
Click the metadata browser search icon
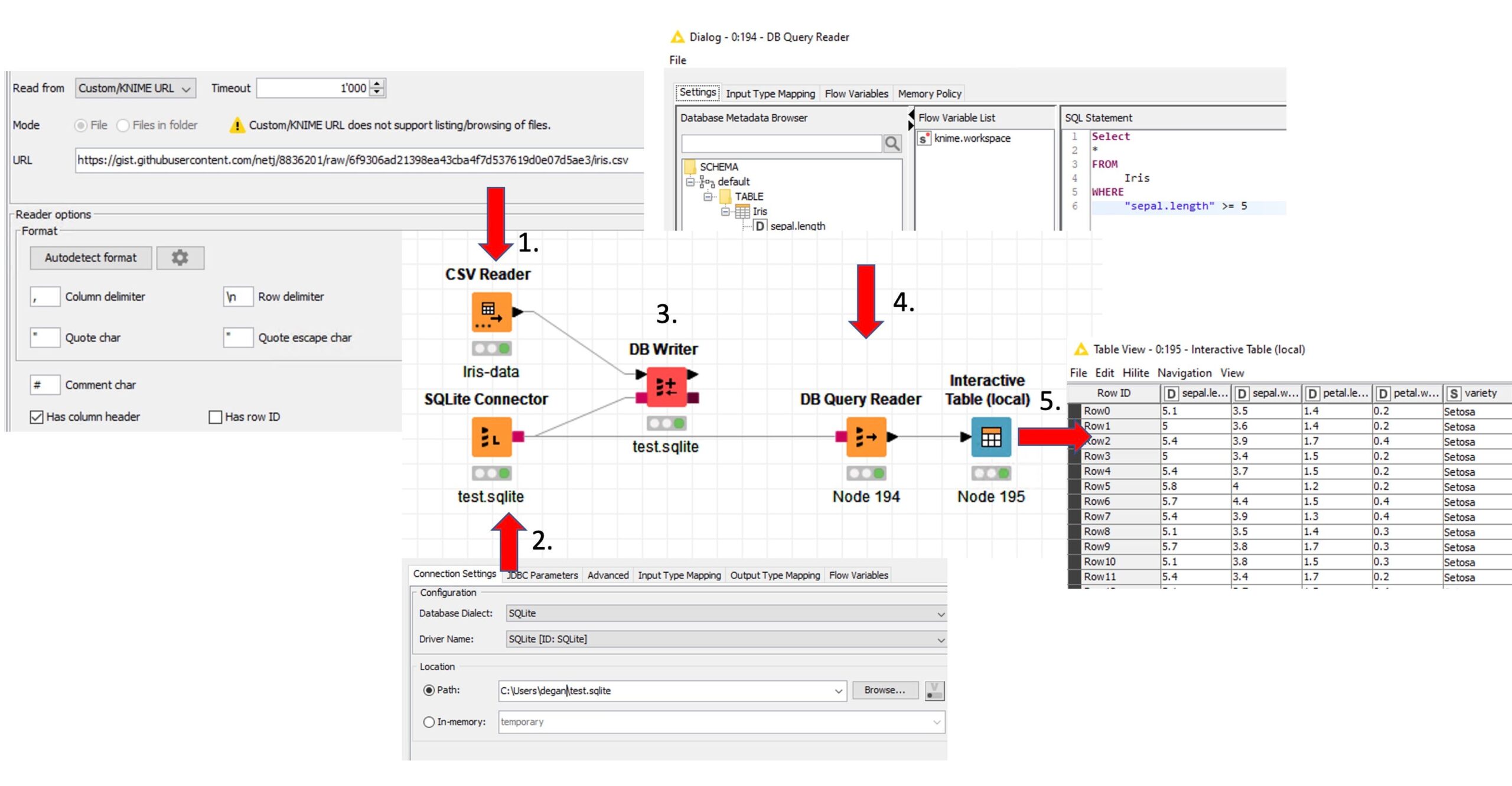point(892,144)
